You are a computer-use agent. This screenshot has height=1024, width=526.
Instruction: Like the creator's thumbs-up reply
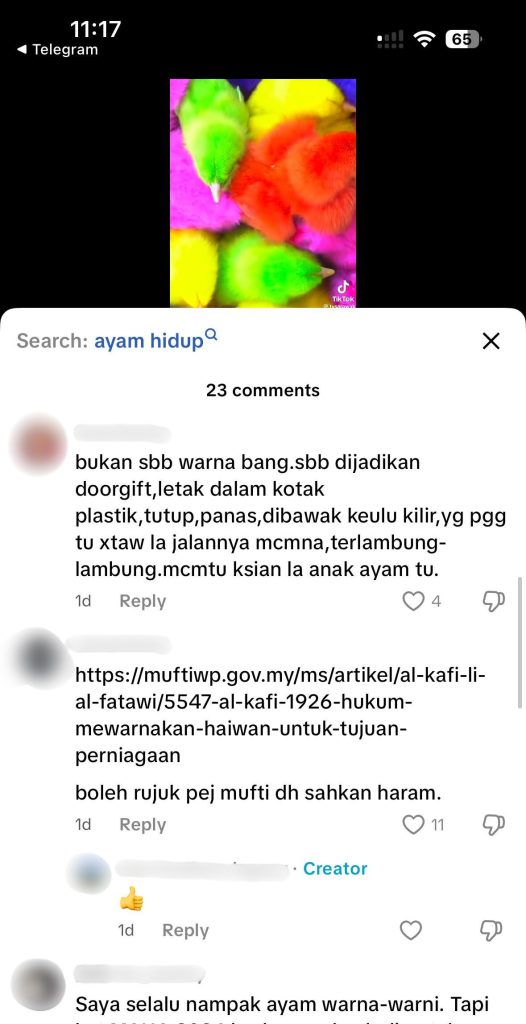point(410,930)
